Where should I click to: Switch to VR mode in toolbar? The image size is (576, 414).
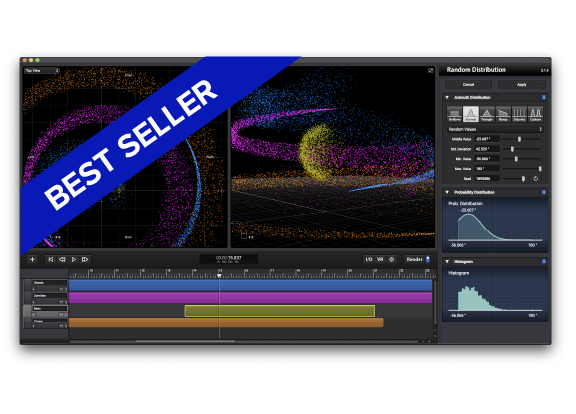tap(380, 259)
